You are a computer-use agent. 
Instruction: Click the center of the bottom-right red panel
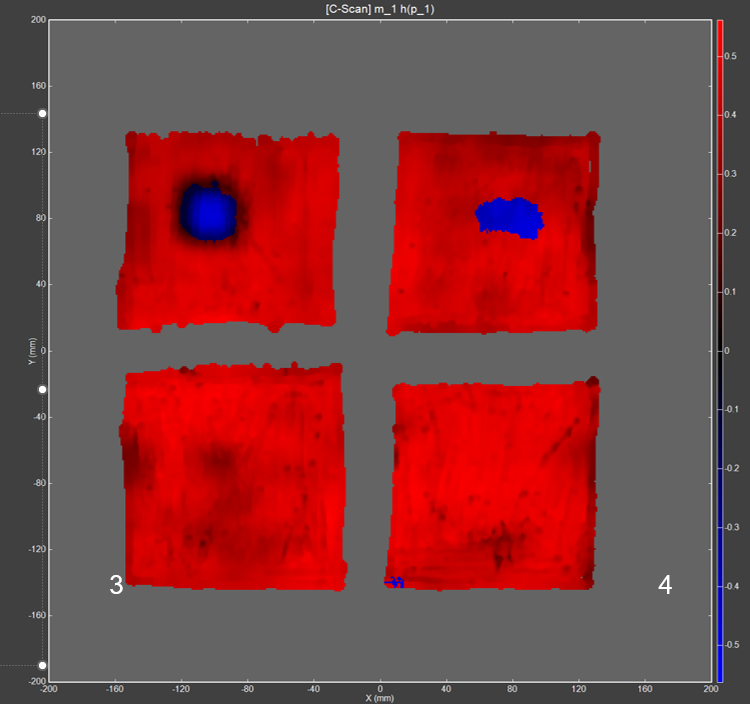[494, 484]
